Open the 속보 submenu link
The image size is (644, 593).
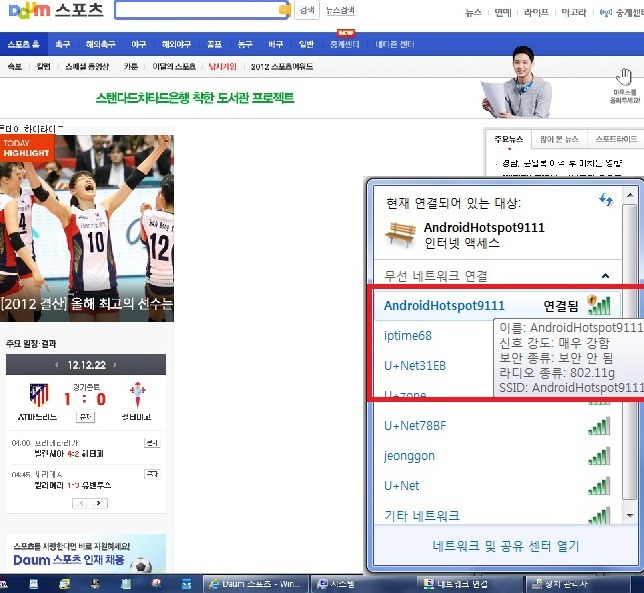[15, 67]
